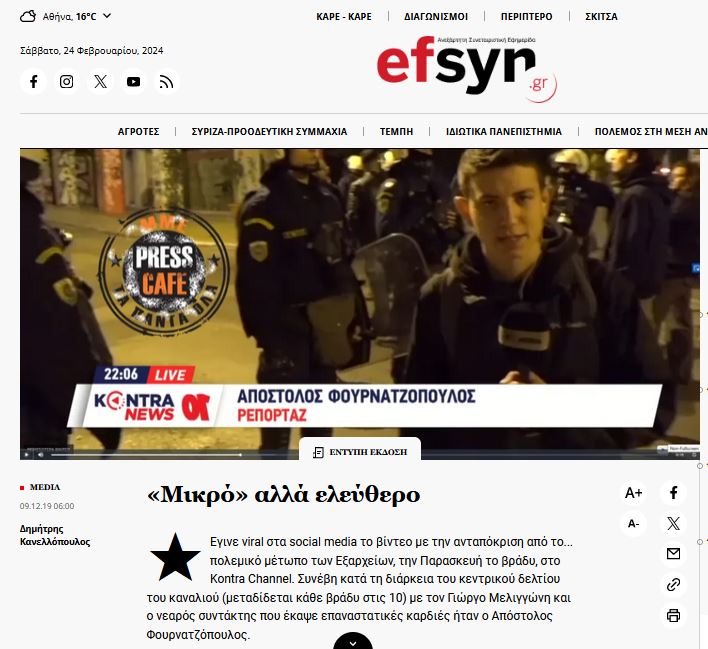Open the efsyr YouTube channel icon
The image size is (708, 649).
133,82
